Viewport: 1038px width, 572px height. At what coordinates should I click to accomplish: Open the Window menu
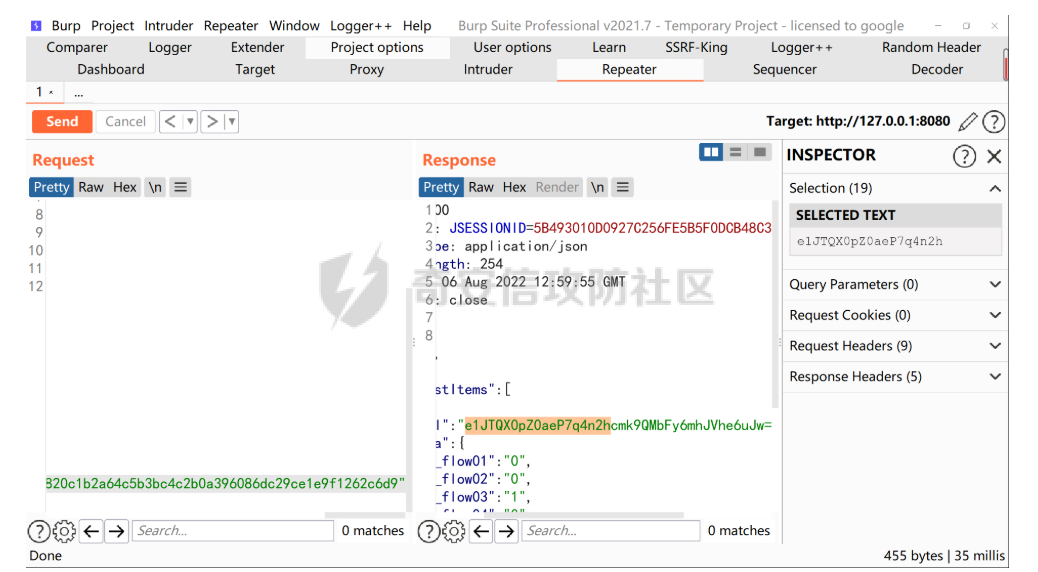coord(294,26)
